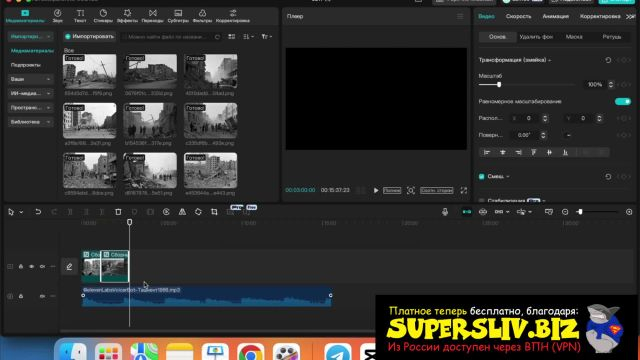Viewport: 640px width, 360px height.
Task: Click the microphone voiceover record icon
Action: coord(445,212)
